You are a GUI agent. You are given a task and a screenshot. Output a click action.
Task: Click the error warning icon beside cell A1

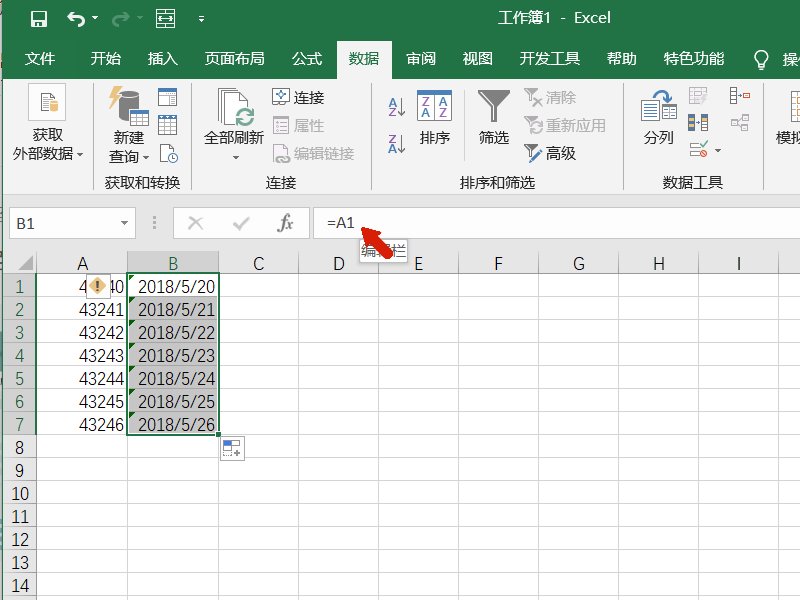tap(97, 285)
